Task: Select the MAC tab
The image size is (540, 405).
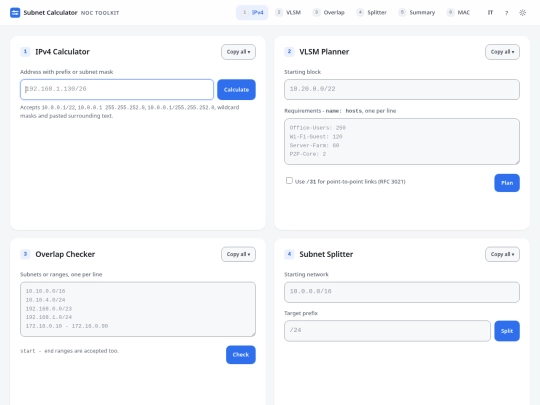Action: pyautogui.click(x=458, y=13)
